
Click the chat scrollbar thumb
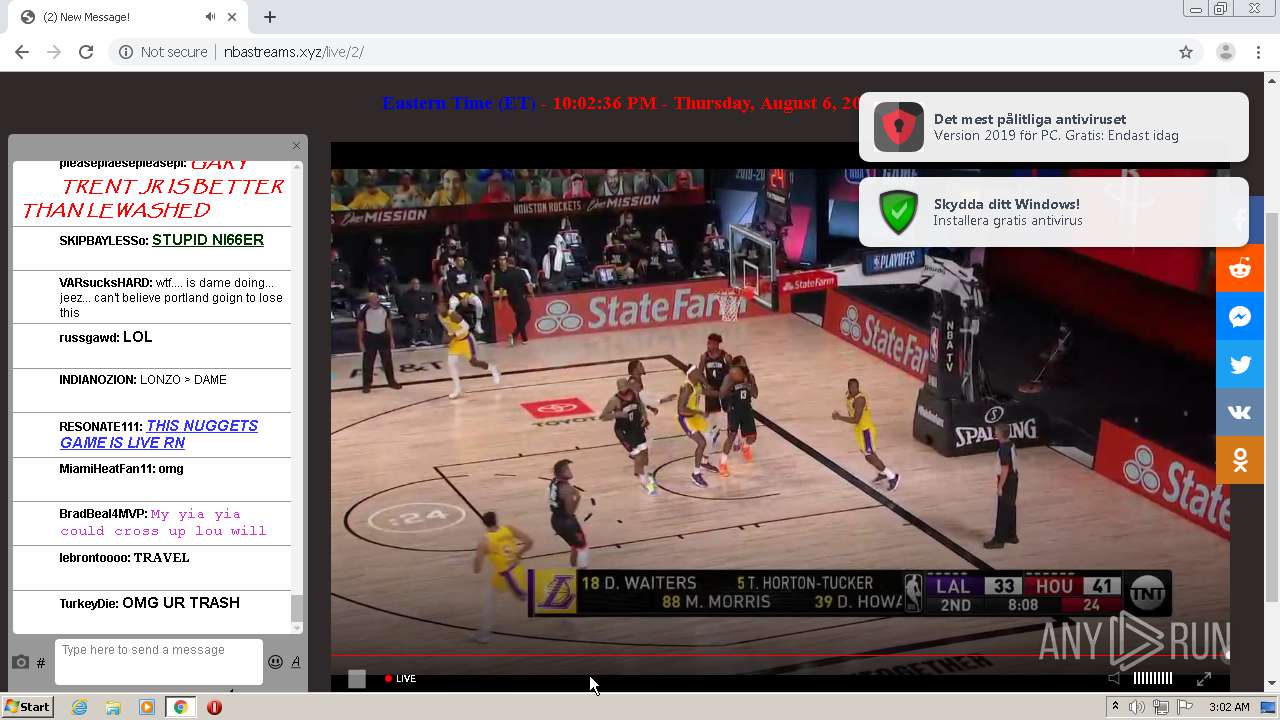[296, 607]
